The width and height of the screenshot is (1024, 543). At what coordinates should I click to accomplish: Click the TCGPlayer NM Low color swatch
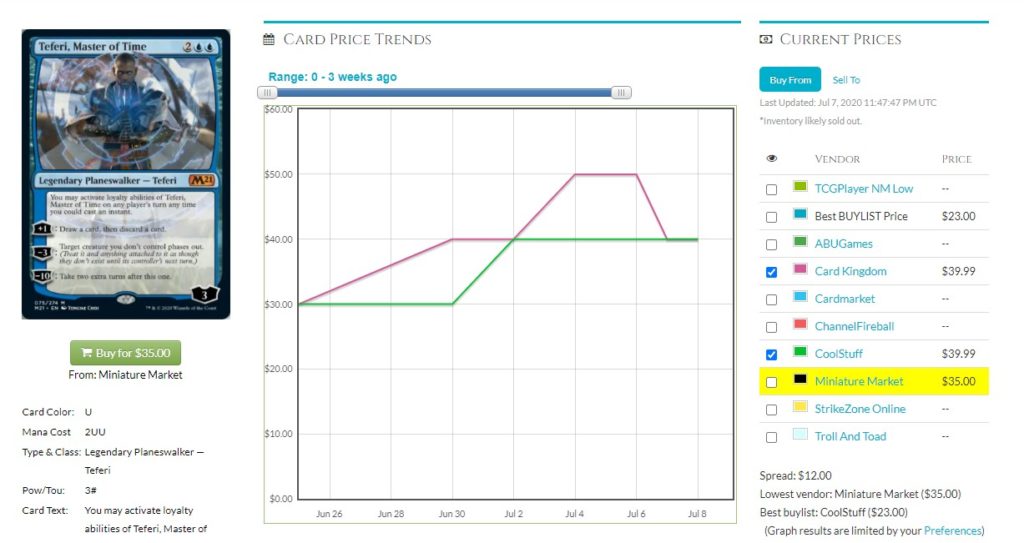pyautogui.click(x=800, y=186)
